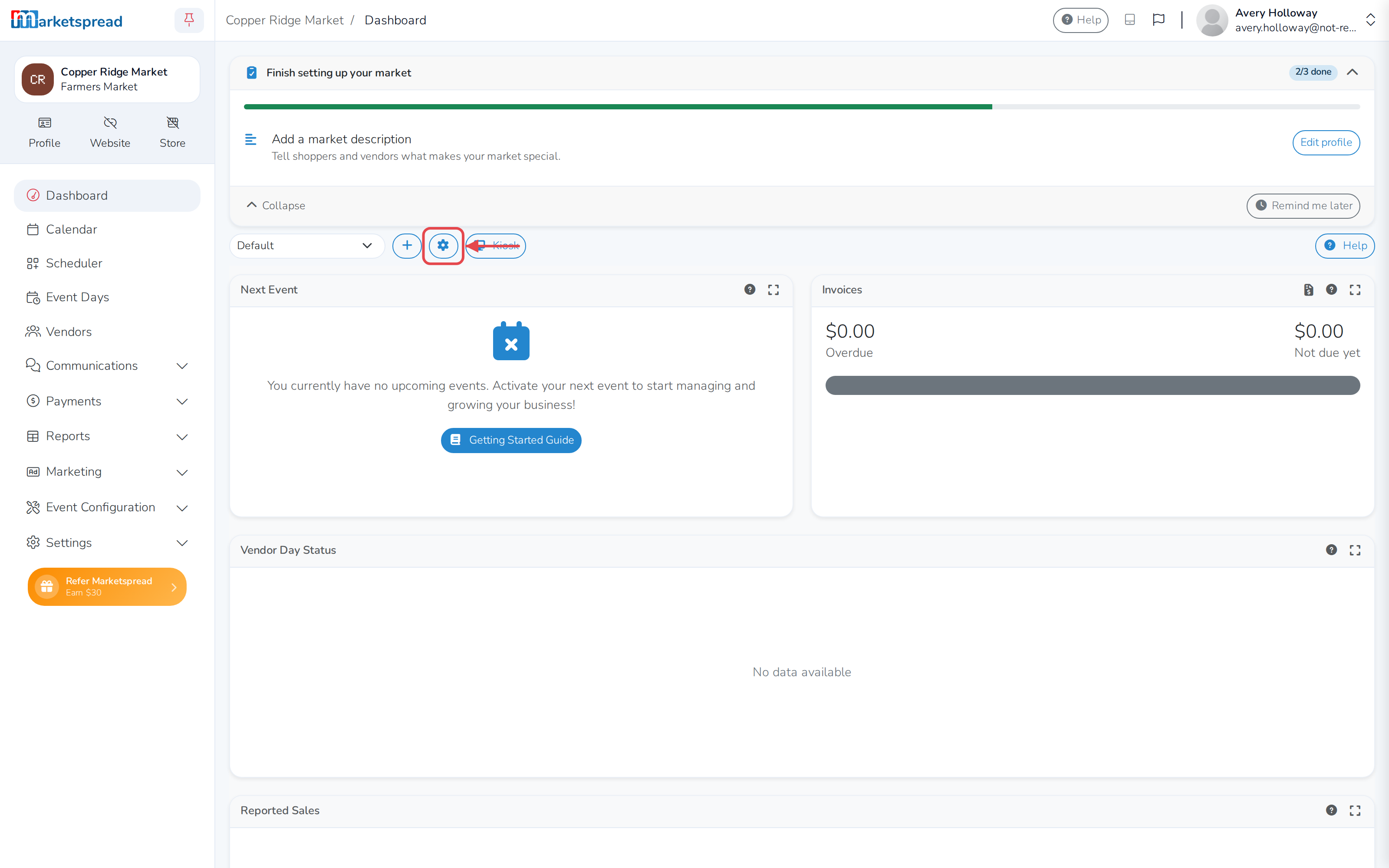Expand Invoices widget to fullscreen

[x=1355, y=290]
